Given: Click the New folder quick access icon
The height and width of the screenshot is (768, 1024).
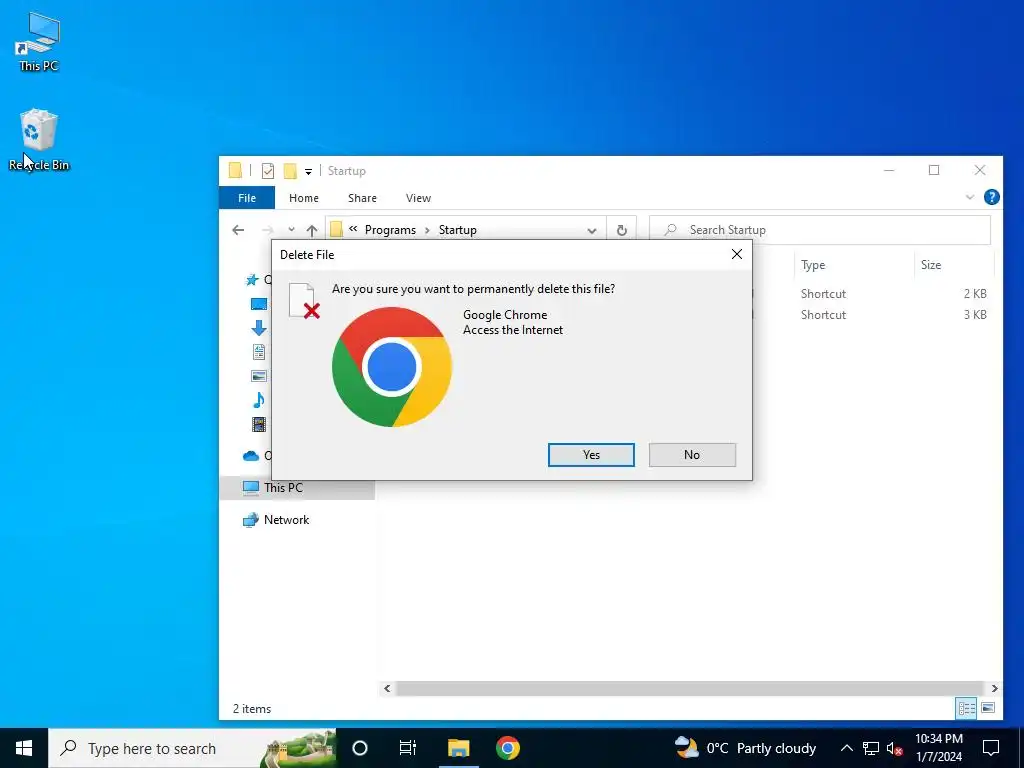Looking at the screenshot, I should tap(290, 171).
